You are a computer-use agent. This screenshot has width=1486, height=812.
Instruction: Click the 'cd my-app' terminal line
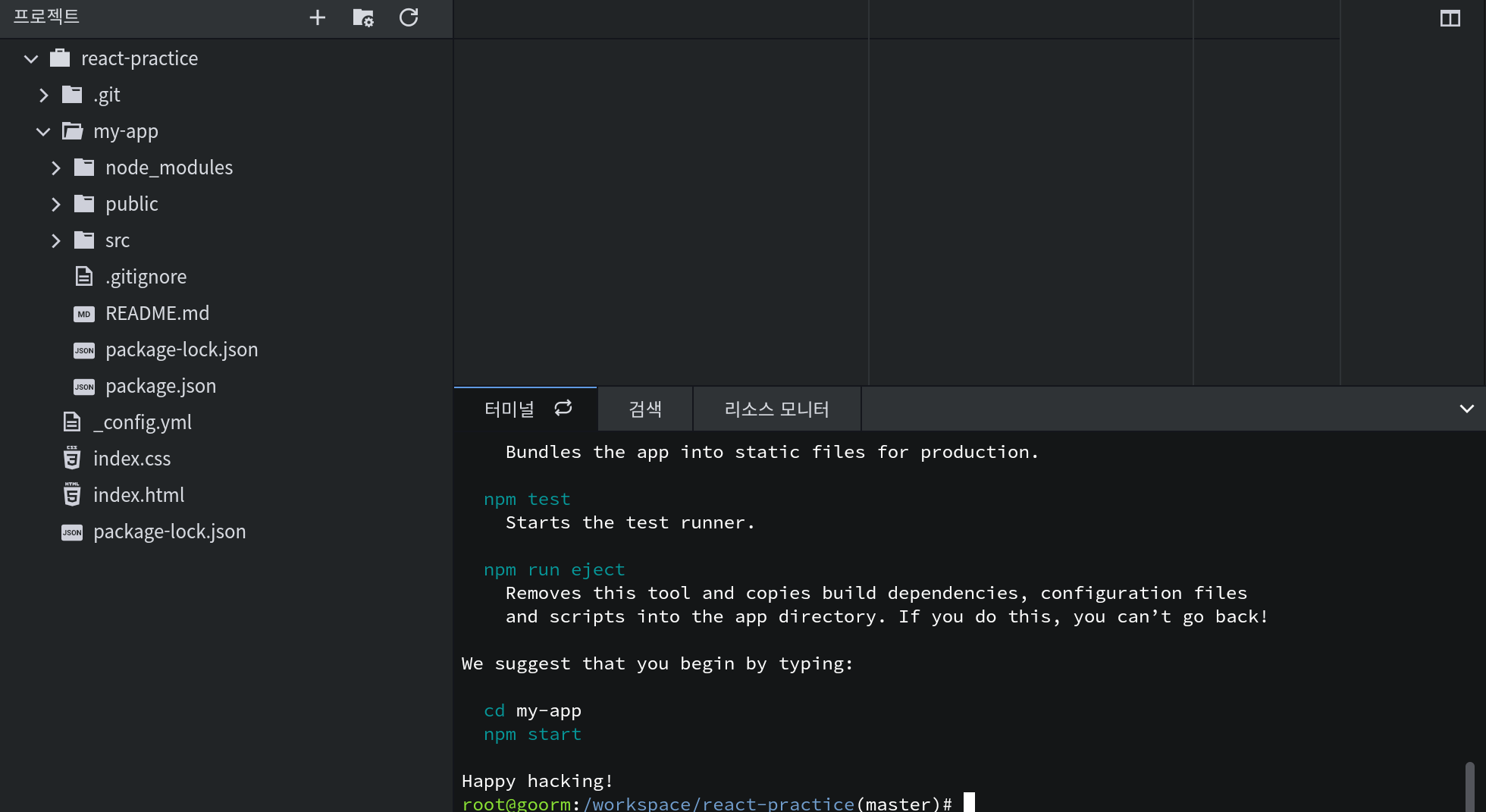532,710
